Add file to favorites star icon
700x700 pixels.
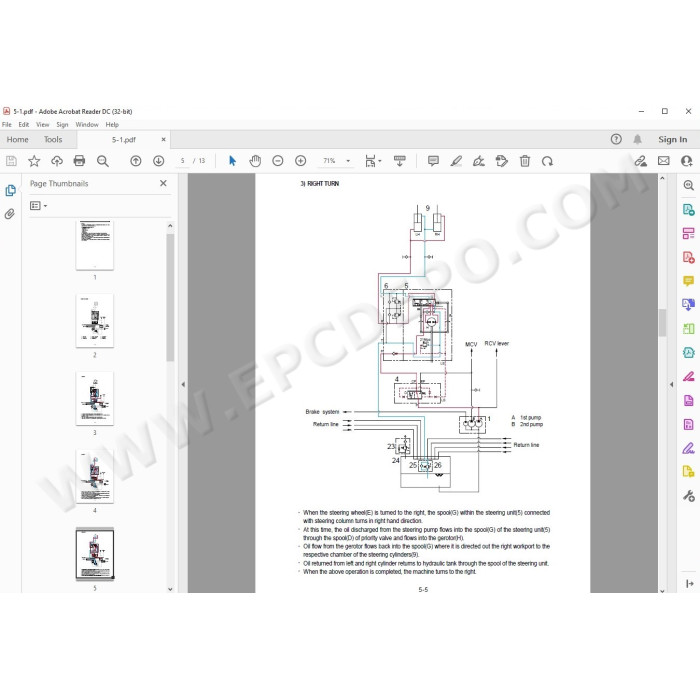(34, 161)
